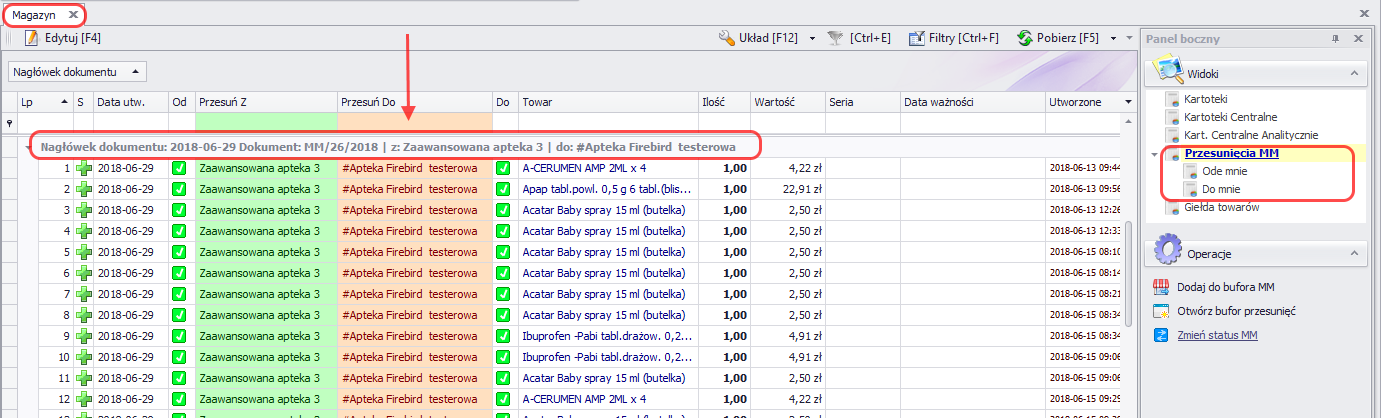The height and width of the screenshot is (418, 1381).
Task: Open Układ [F12] layout wrench icon
Action: [727, 38]
